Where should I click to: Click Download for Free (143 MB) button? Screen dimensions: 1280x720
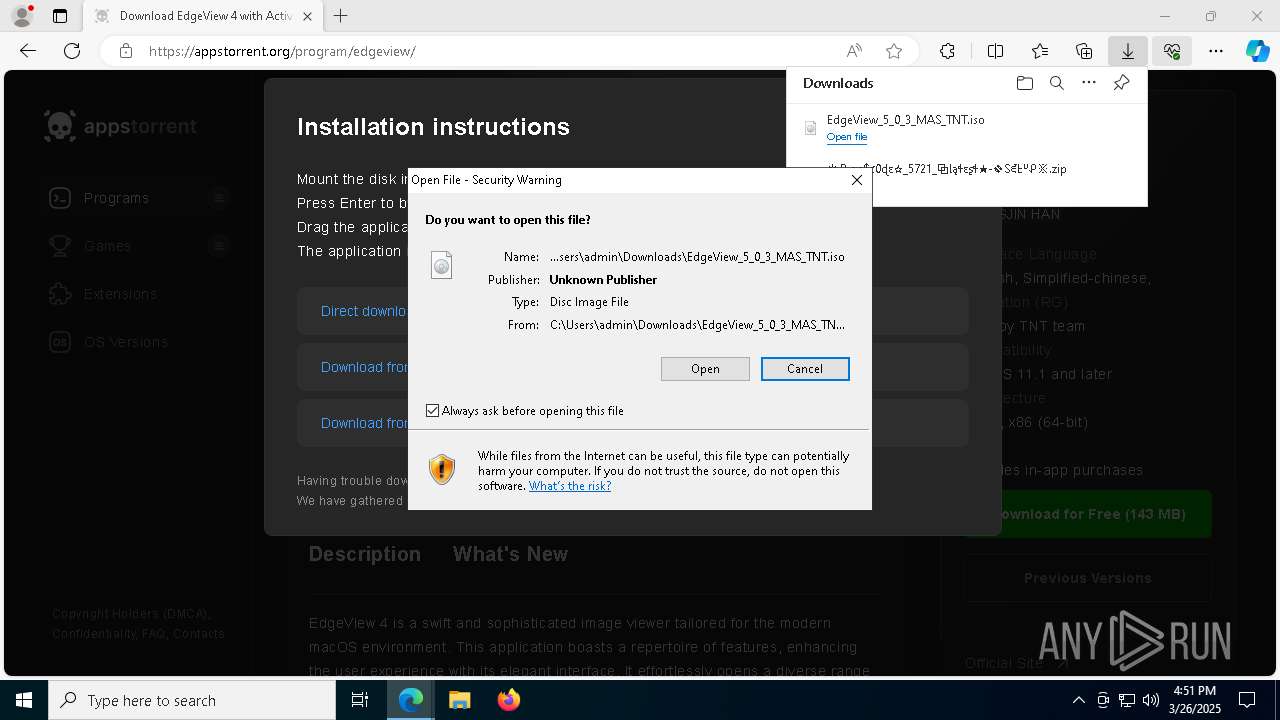1088,514
